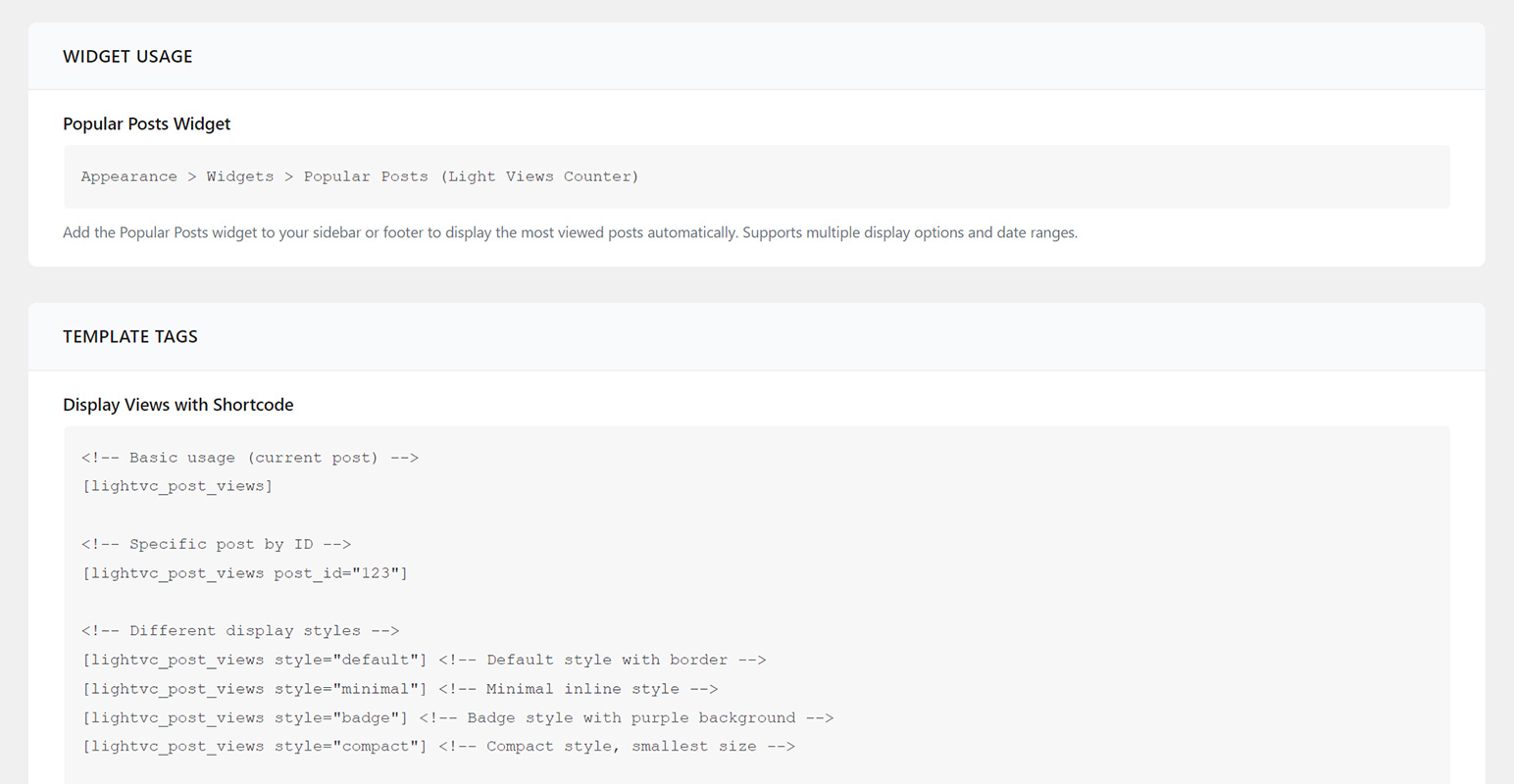Click the style="default" shortcode
The height and width of the screenshot is (784, 1514).
point(255,661)
